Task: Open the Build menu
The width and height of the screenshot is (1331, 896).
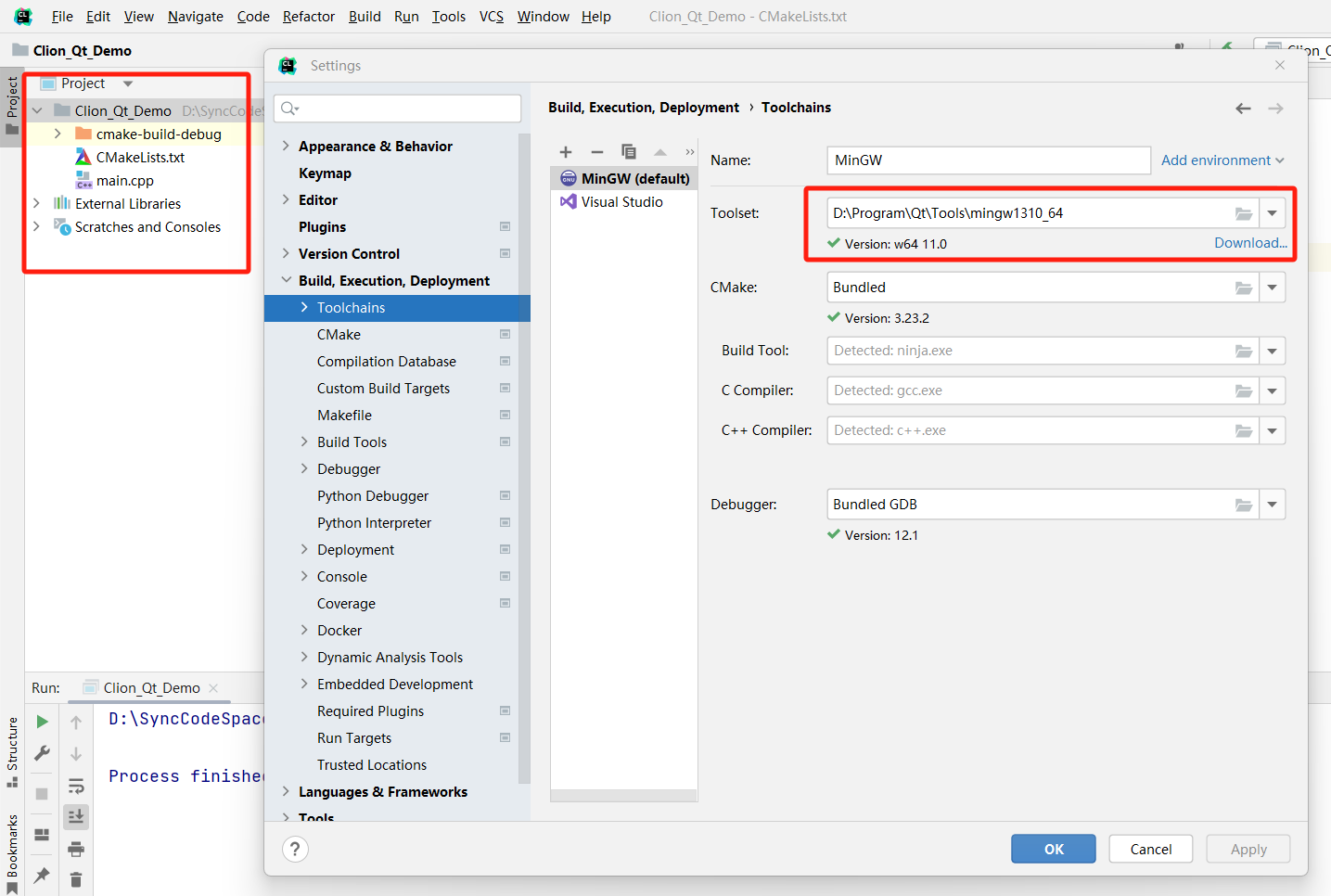Action: coord(365,17)
